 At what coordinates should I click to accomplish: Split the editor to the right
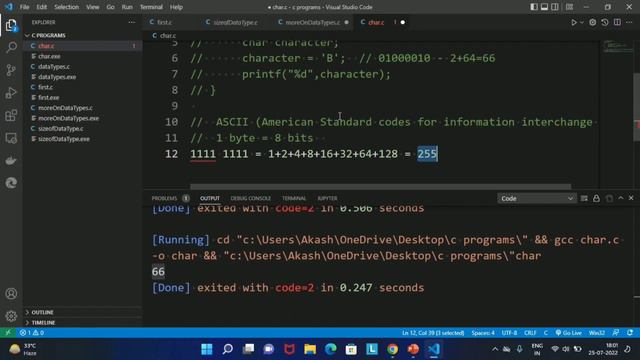click(x=617, y=22)
